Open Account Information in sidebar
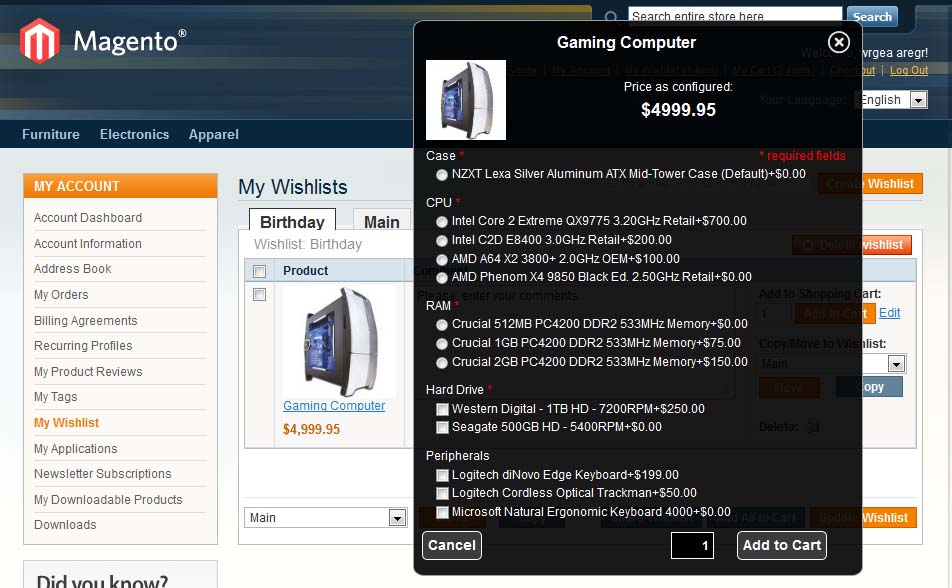 87,244
